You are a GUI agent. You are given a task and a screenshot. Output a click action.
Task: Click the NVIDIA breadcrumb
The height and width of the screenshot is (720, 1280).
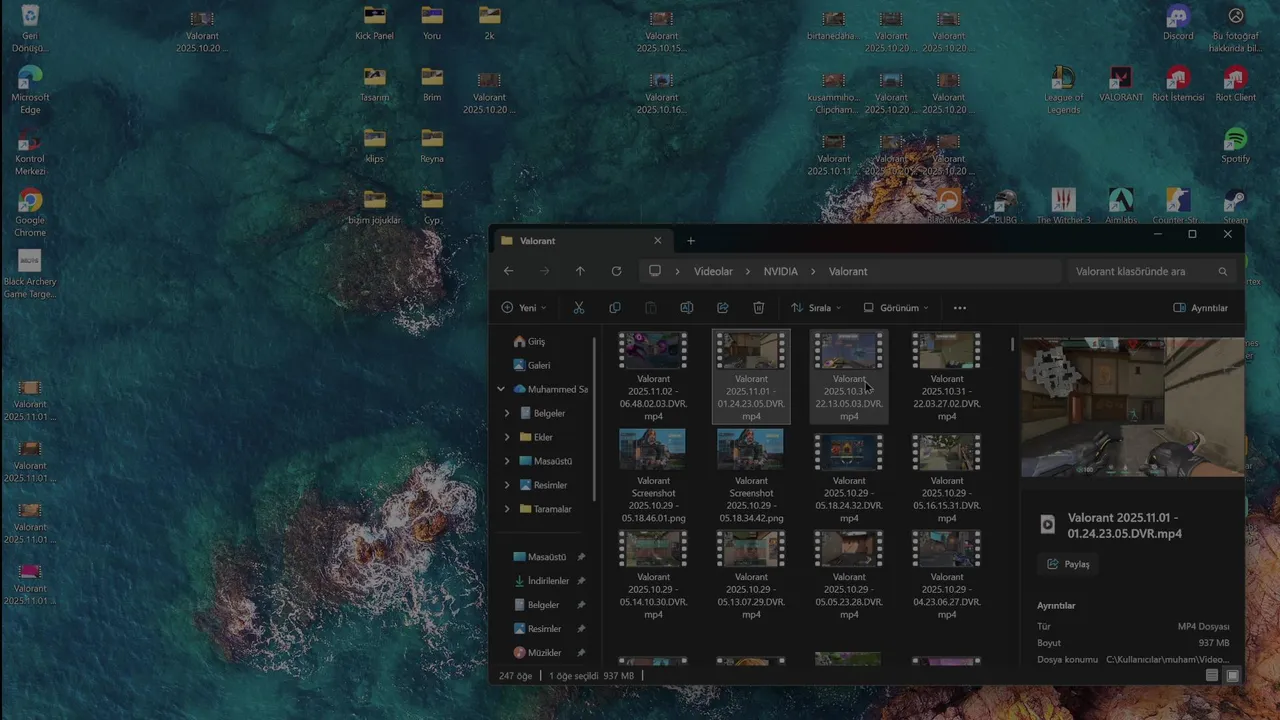pos(780,271)
